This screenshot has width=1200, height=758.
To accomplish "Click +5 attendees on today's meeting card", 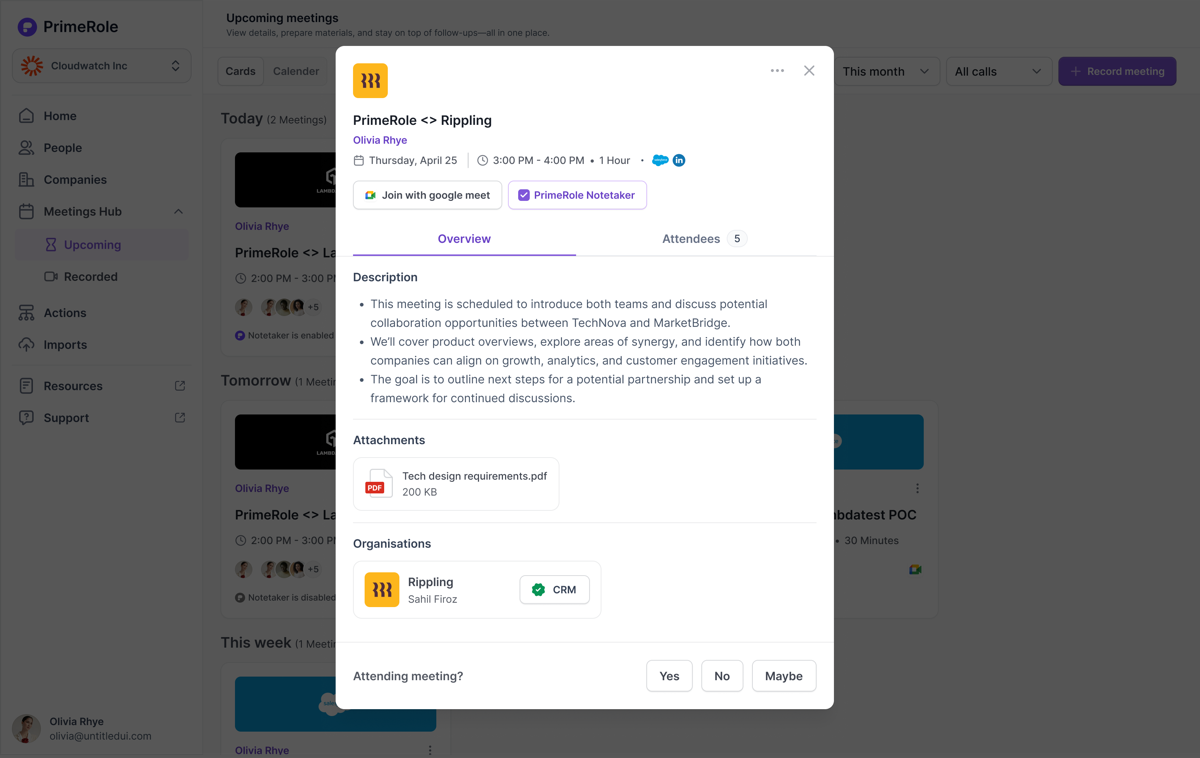I will pos(313,308).
